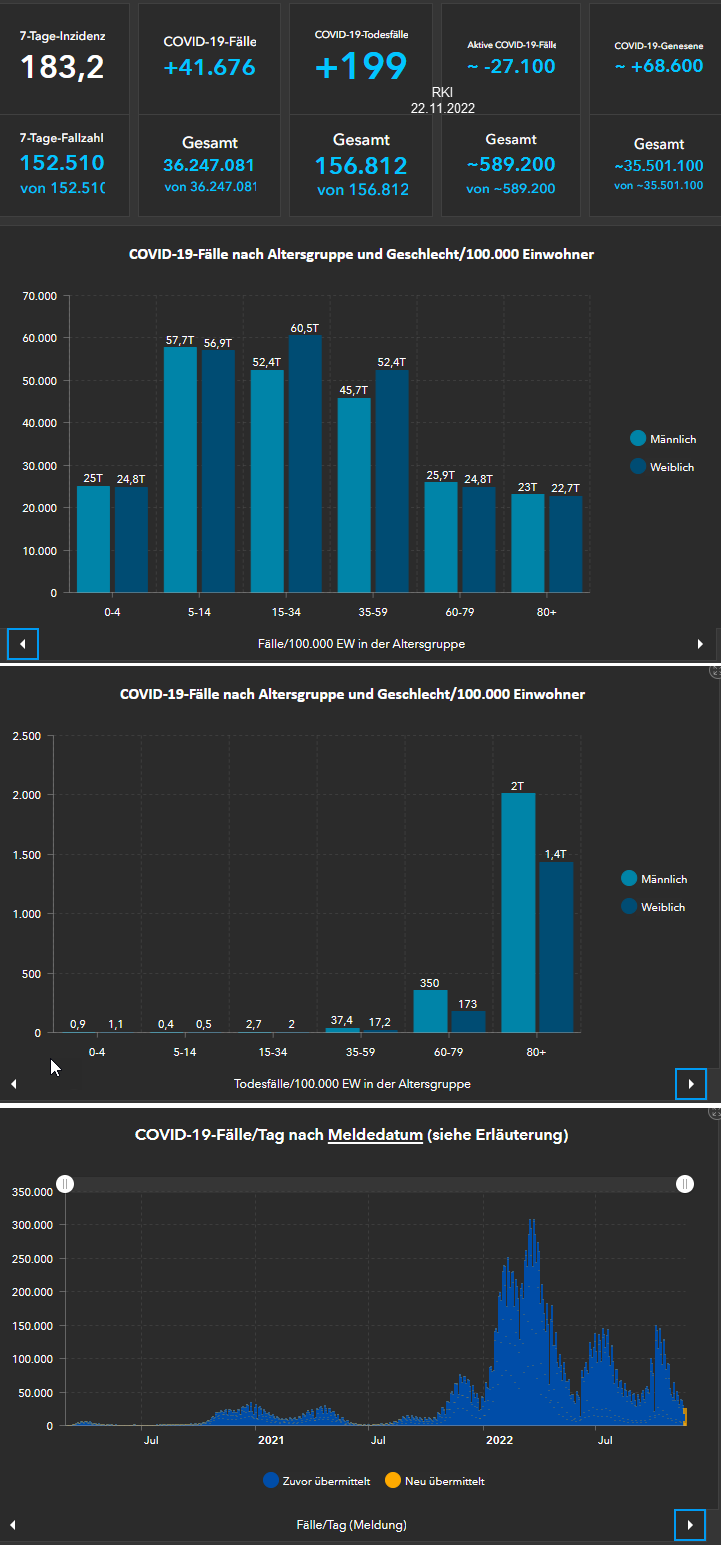This screenshot has height=1545, width=721.
Task: Click next arrow in first age-group cases chart
Action: (700, 644)
